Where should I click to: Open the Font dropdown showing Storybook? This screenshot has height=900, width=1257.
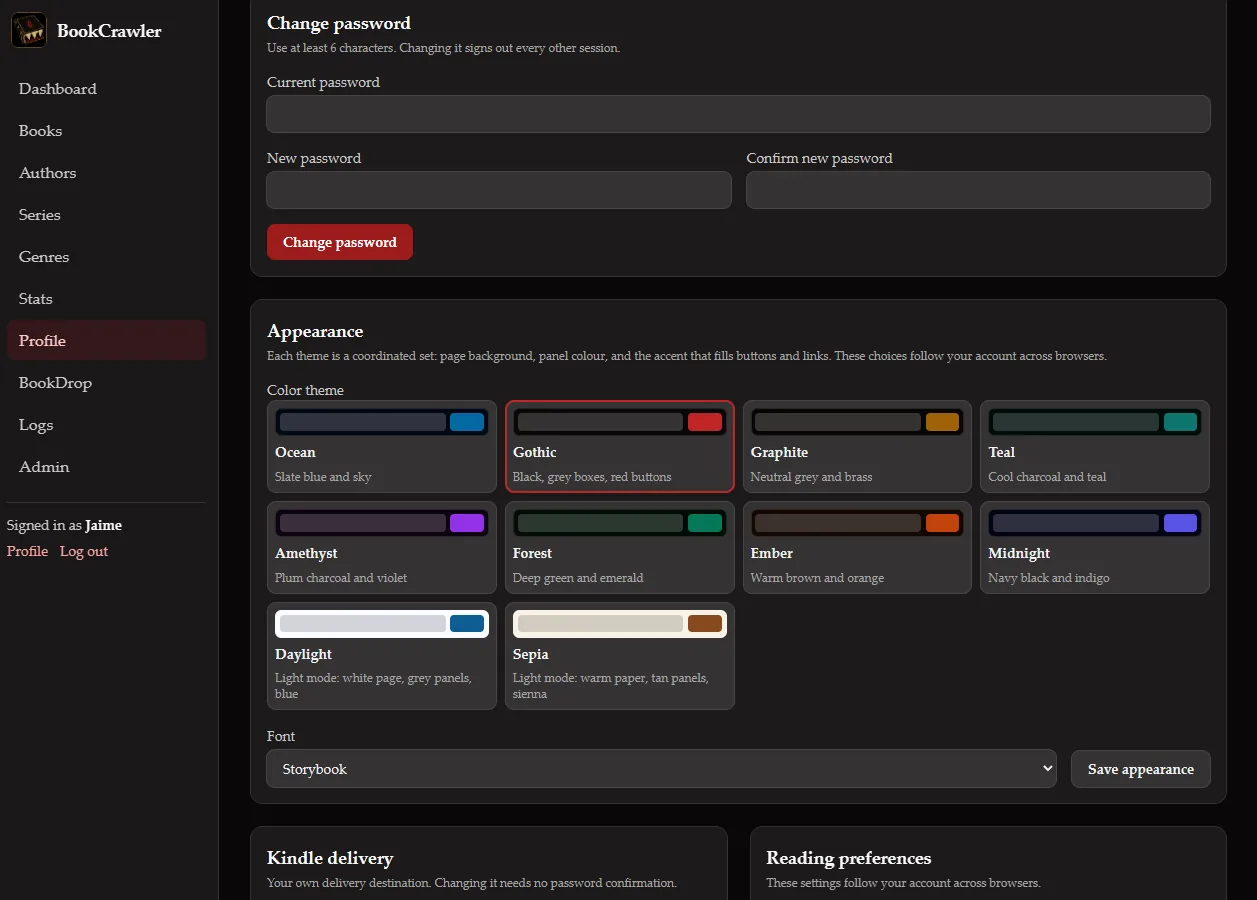pyautogui.click(x=661, y=769)
